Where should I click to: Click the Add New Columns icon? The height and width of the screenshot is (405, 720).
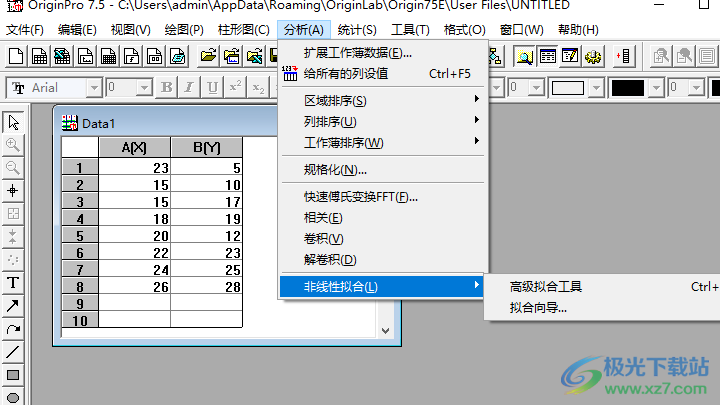pos(624,56)
